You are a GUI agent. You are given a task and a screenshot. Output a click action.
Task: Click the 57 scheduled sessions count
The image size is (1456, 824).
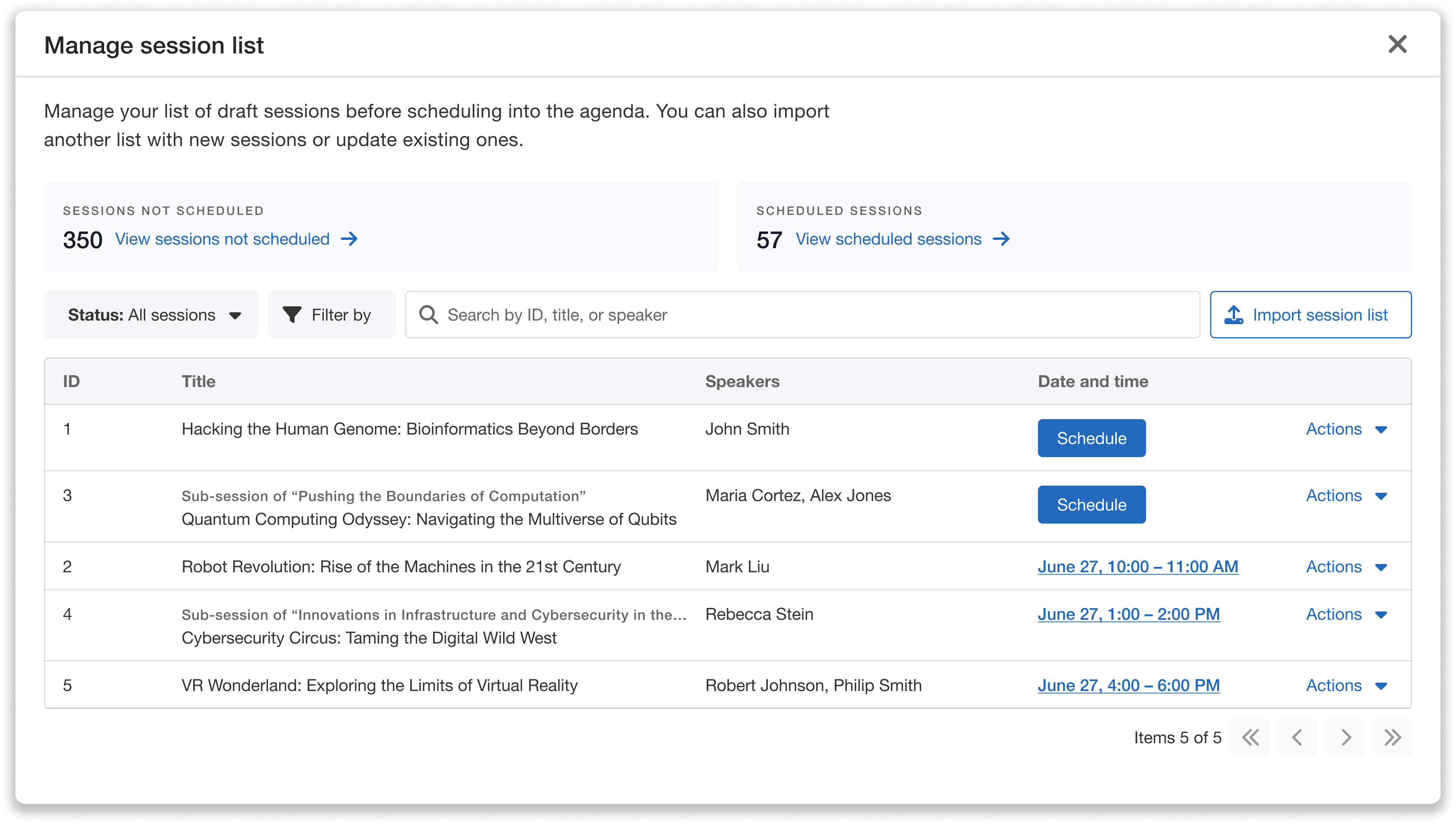click(x=770, y=240)
